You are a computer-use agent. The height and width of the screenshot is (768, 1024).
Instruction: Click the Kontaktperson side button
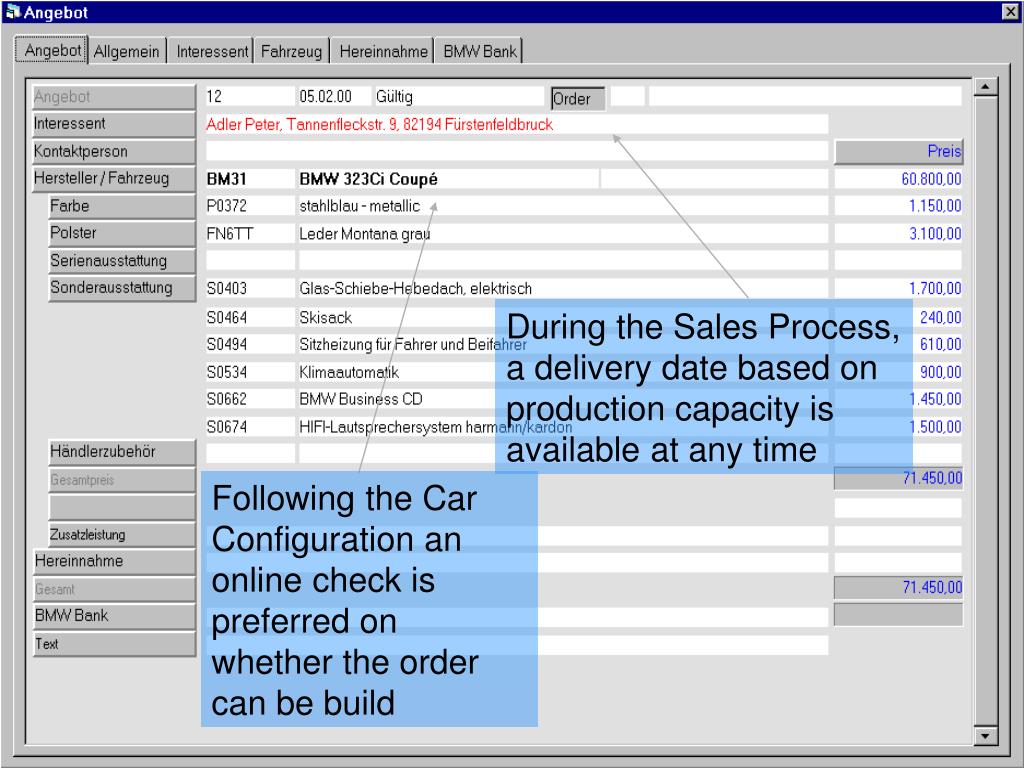114,152
